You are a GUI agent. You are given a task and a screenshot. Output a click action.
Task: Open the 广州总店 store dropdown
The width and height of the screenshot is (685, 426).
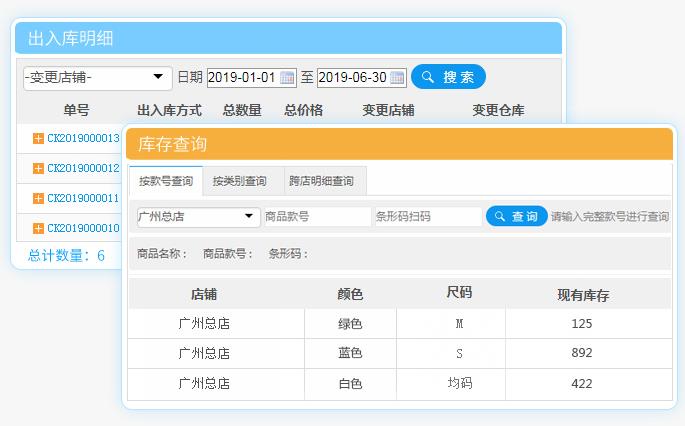(x=197, y=217)
